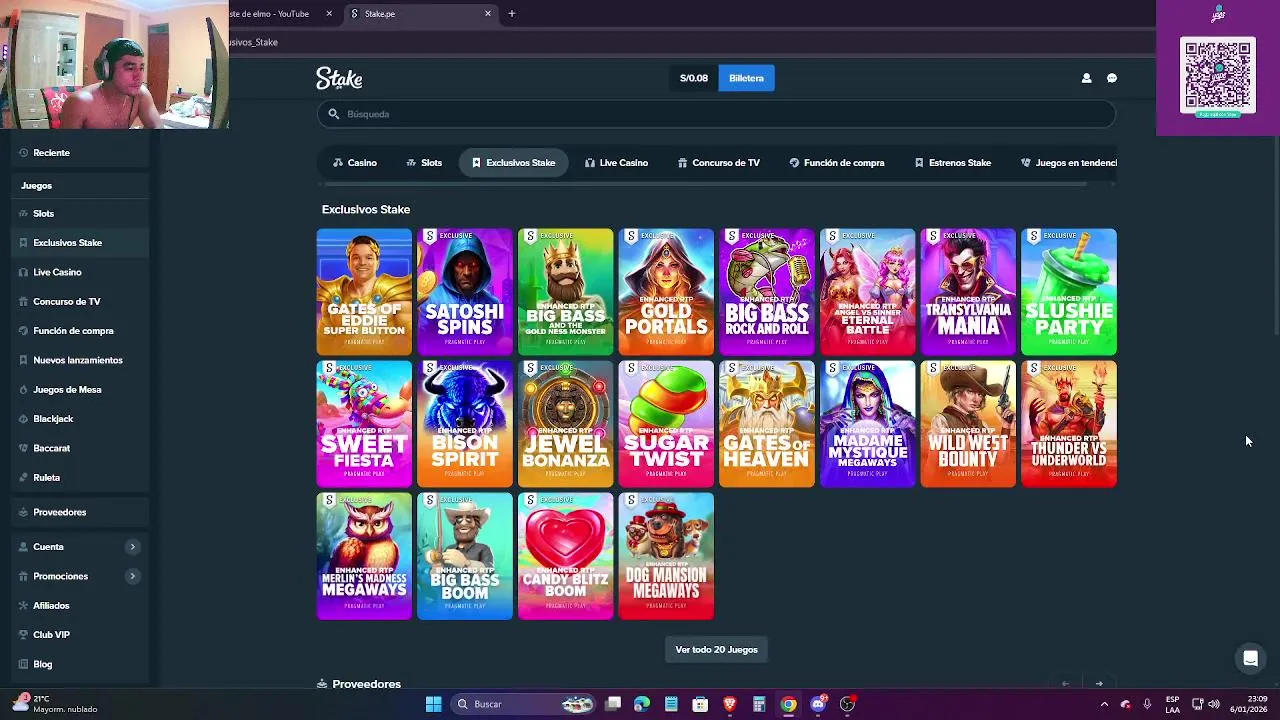Image resolution: width=1280 pixels, height=720 pixels.
Task: Open the Gates of Heaven game
Action: click(x=767, y=424)
